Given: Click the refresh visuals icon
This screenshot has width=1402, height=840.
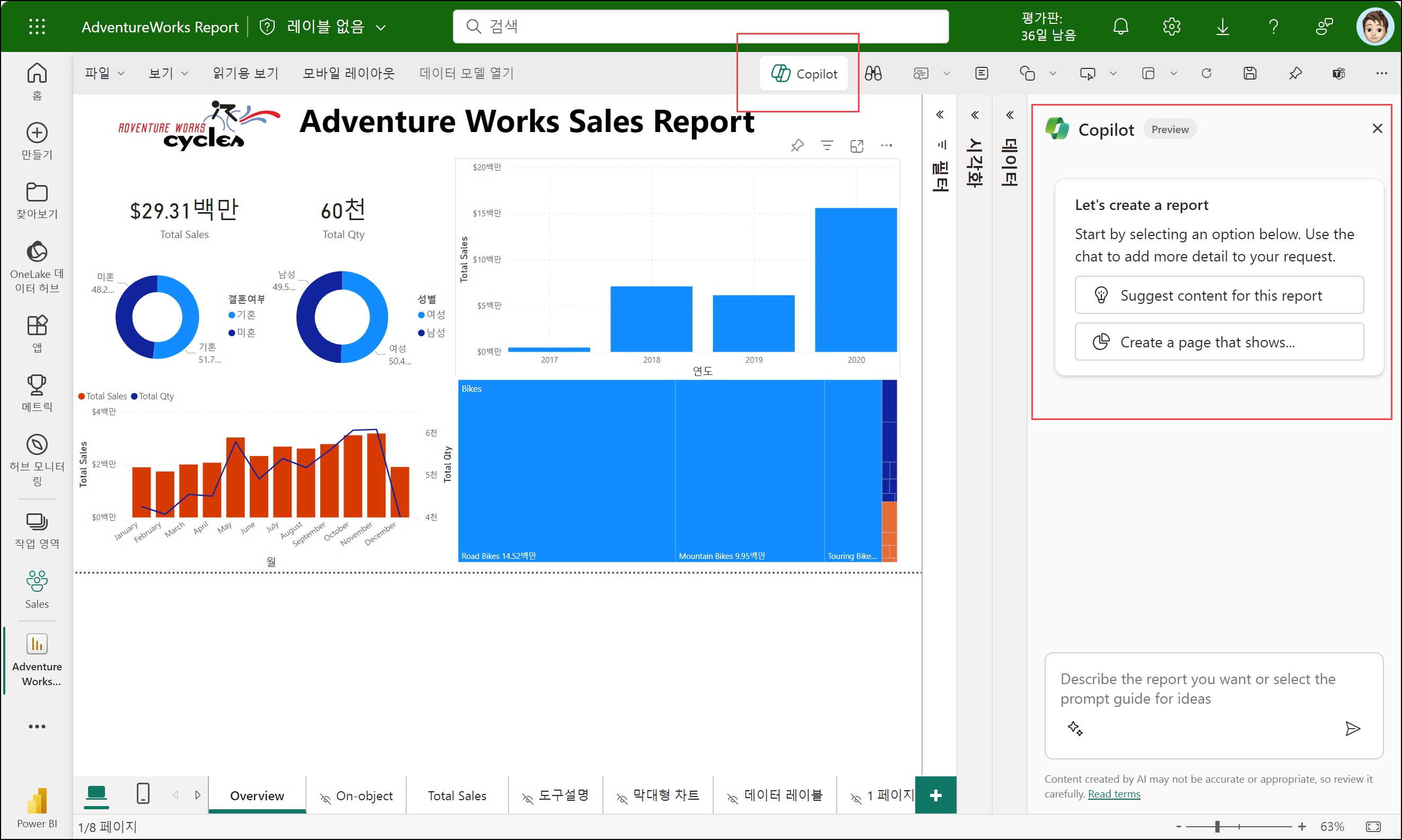Looking at the screenshot, I should pyautogui.click(x=1206, y=74).
